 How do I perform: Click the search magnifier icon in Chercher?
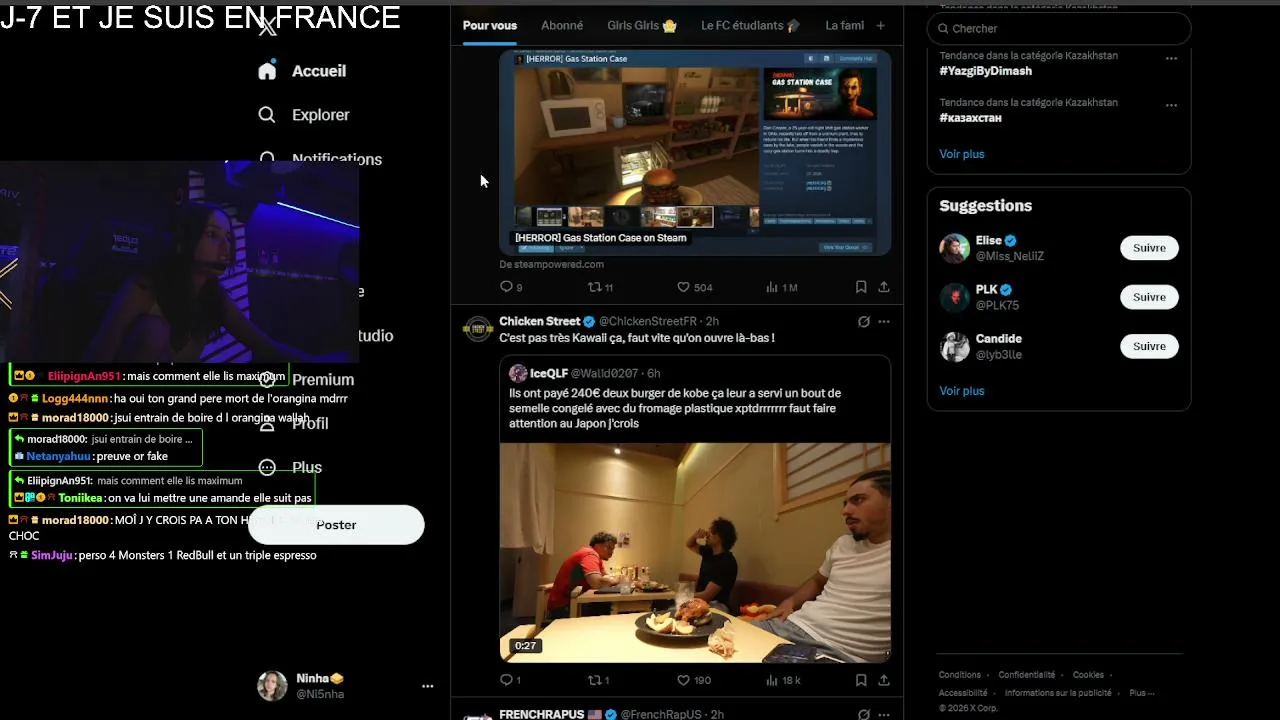[941, 29]
